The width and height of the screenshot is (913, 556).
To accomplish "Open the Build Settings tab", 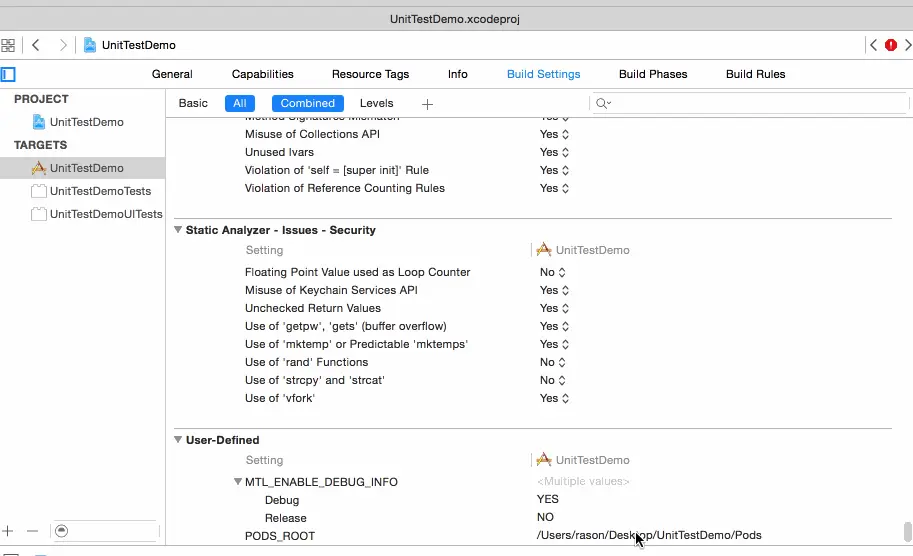I will tap(543, 74).
